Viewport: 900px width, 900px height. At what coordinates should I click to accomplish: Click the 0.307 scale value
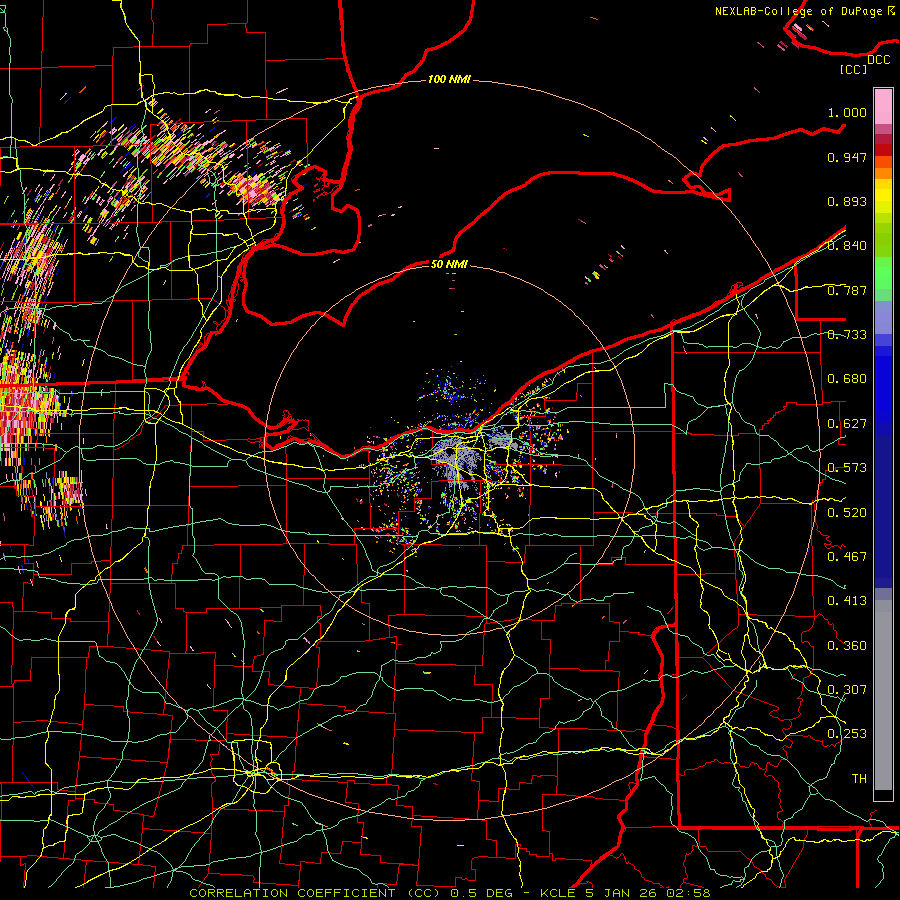coord(847,690)
